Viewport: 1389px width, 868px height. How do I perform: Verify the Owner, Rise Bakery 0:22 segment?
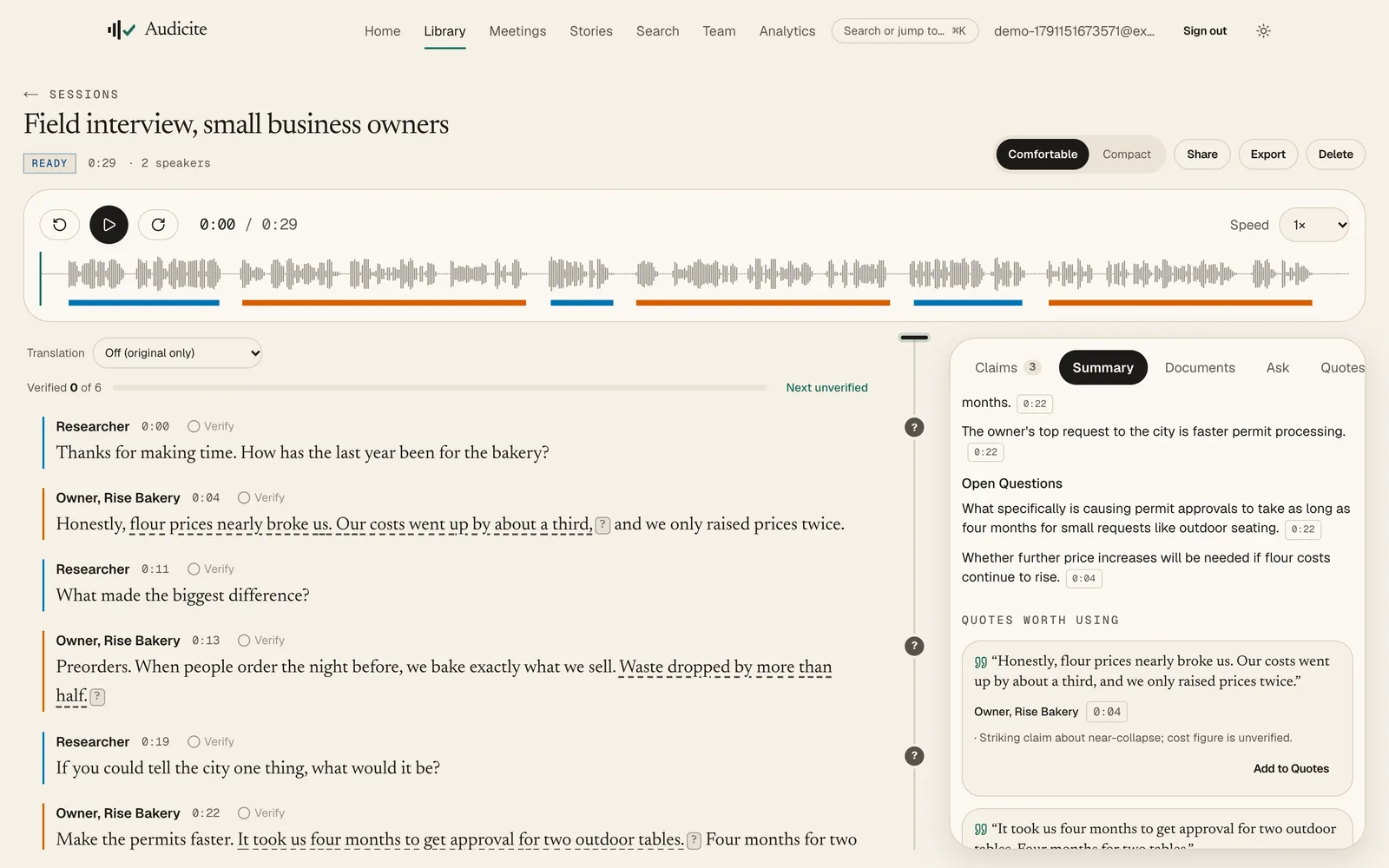[261, 813]
